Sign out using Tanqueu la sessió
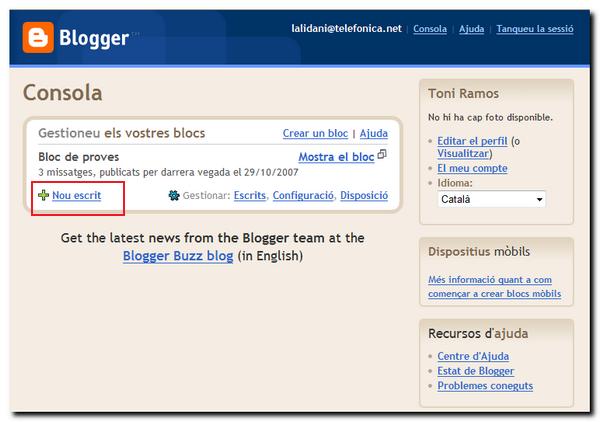600x422 pixels. 535,29
